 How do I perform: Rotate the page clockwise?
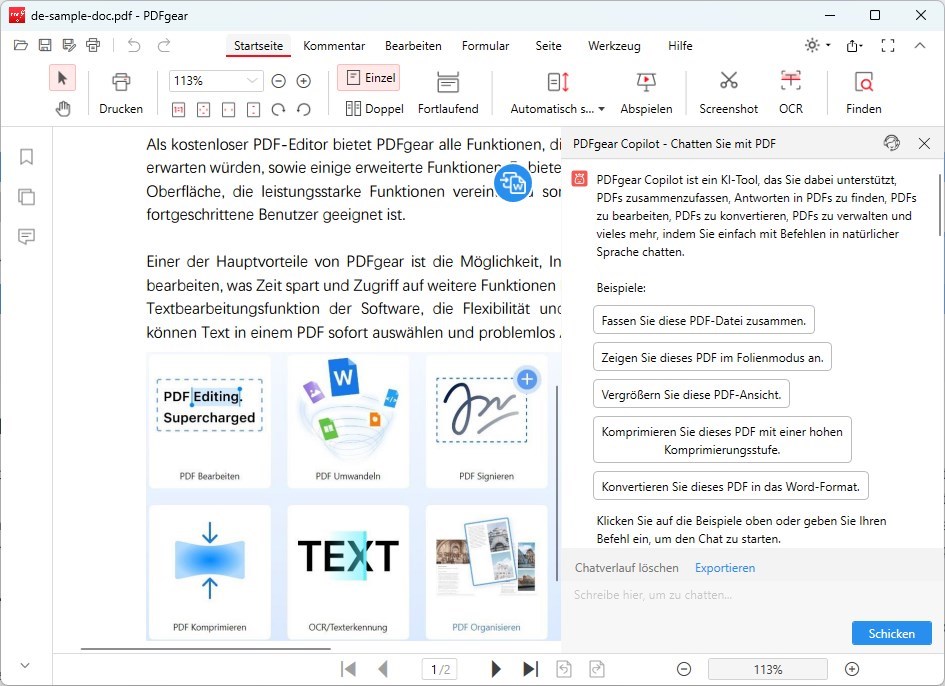pyautogui.click(x=278, y=110)
